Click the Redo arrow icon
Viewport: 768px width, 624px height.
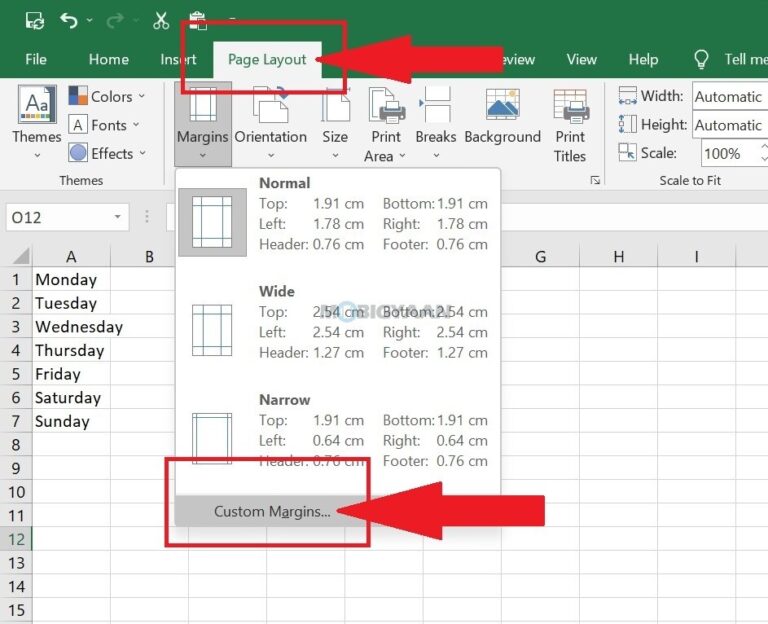point(116,21)
